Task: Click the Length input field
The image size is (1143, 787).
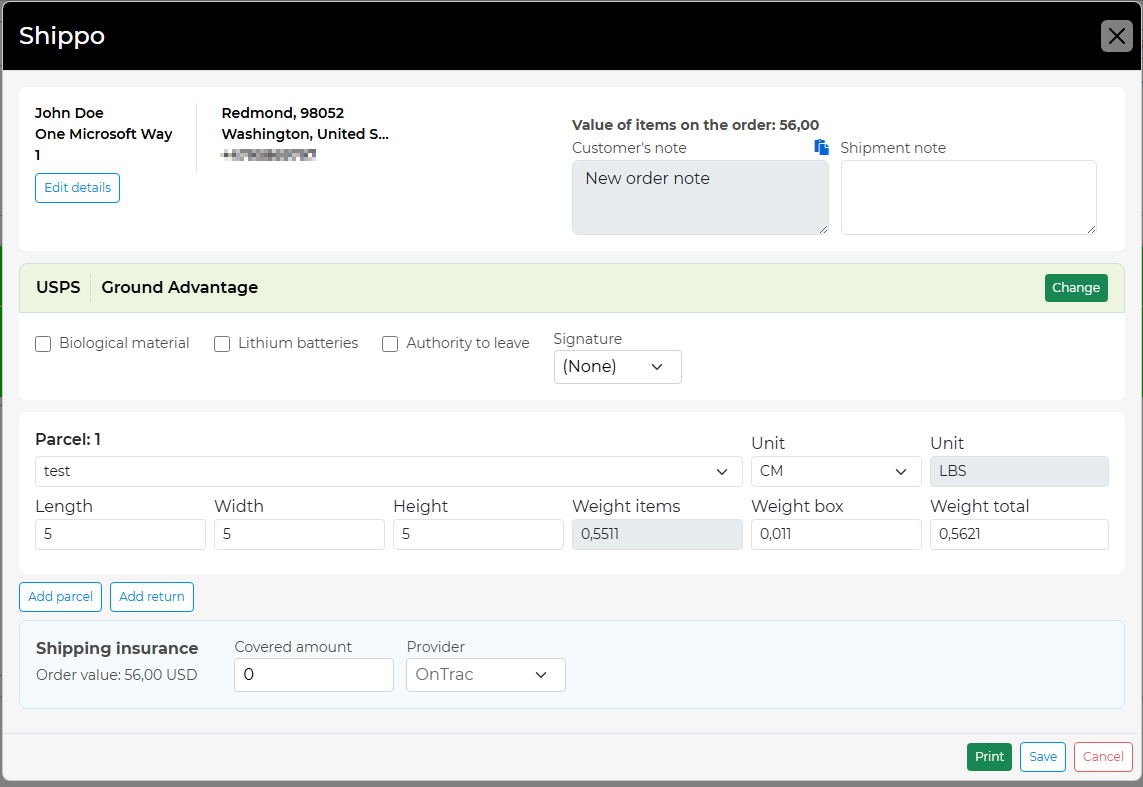Action: [x=120, y=535]
